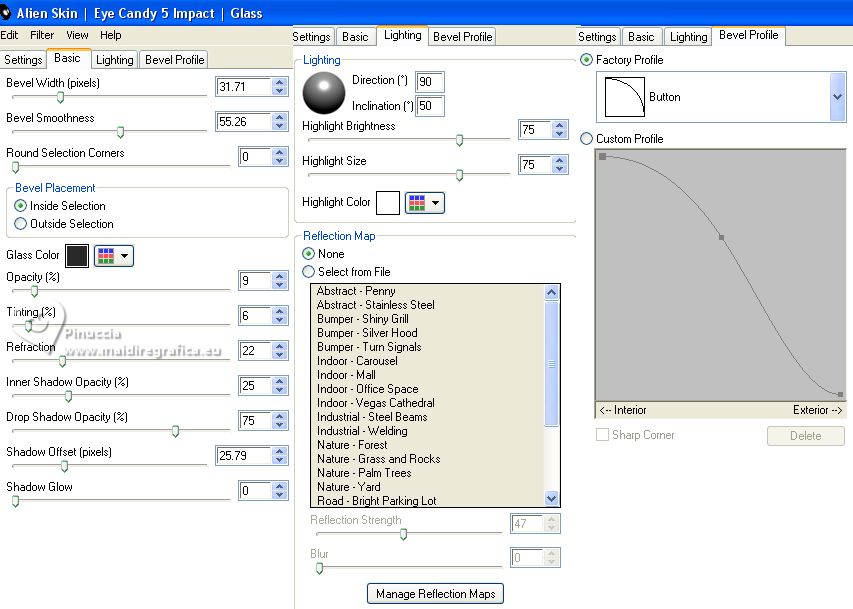Click the lighting direction sphere preview
Screen dimensions: 853x609
[324, 93]
